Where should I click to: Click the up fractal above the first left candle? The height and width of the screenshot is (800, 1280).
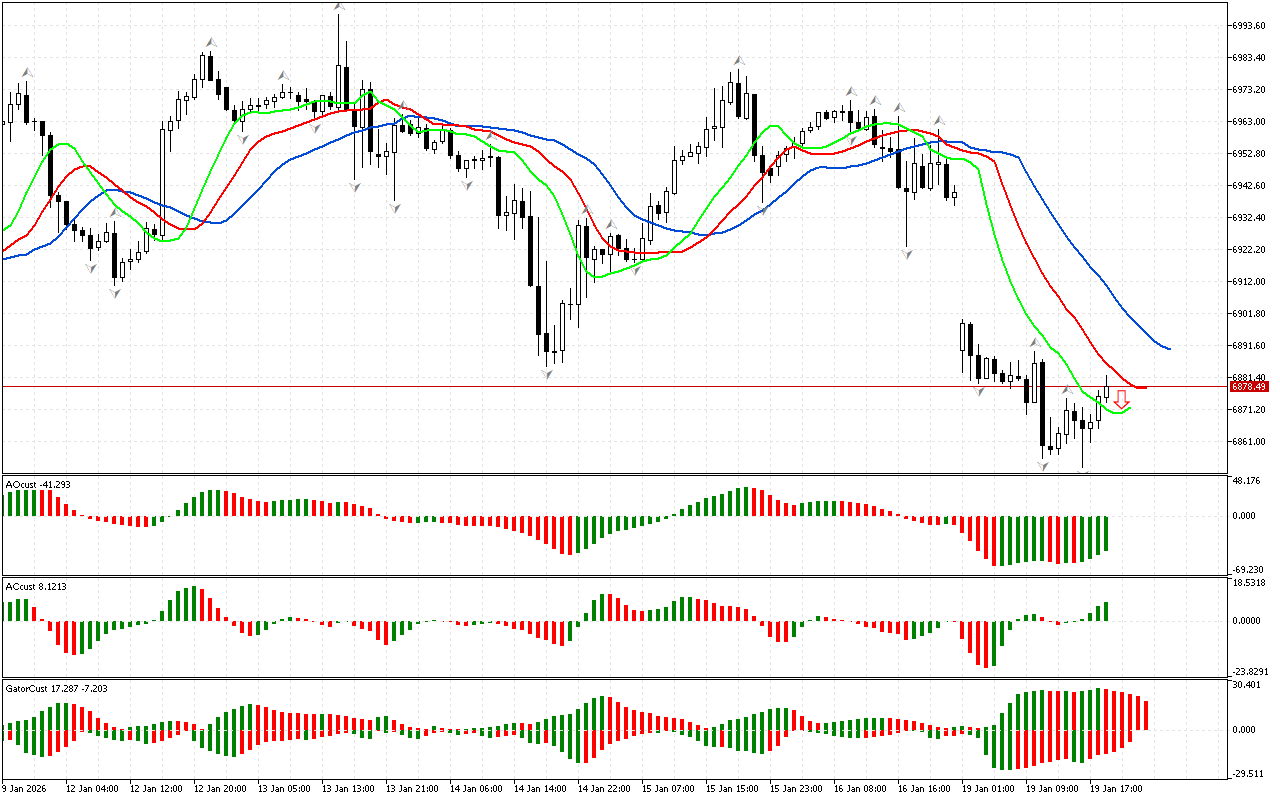[28, 72]
